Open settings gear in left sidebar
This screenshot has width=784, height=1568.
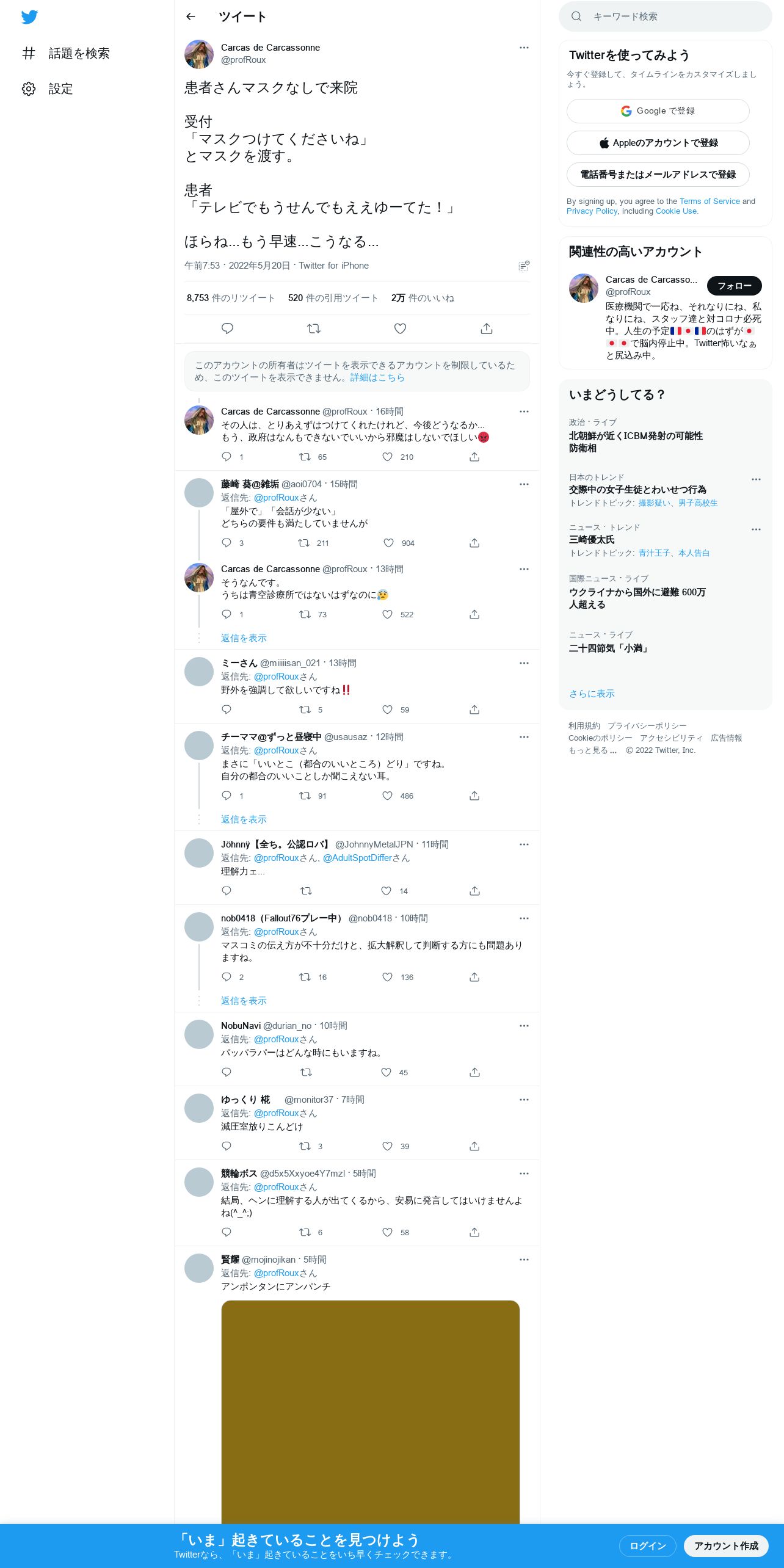pos(29,89)
